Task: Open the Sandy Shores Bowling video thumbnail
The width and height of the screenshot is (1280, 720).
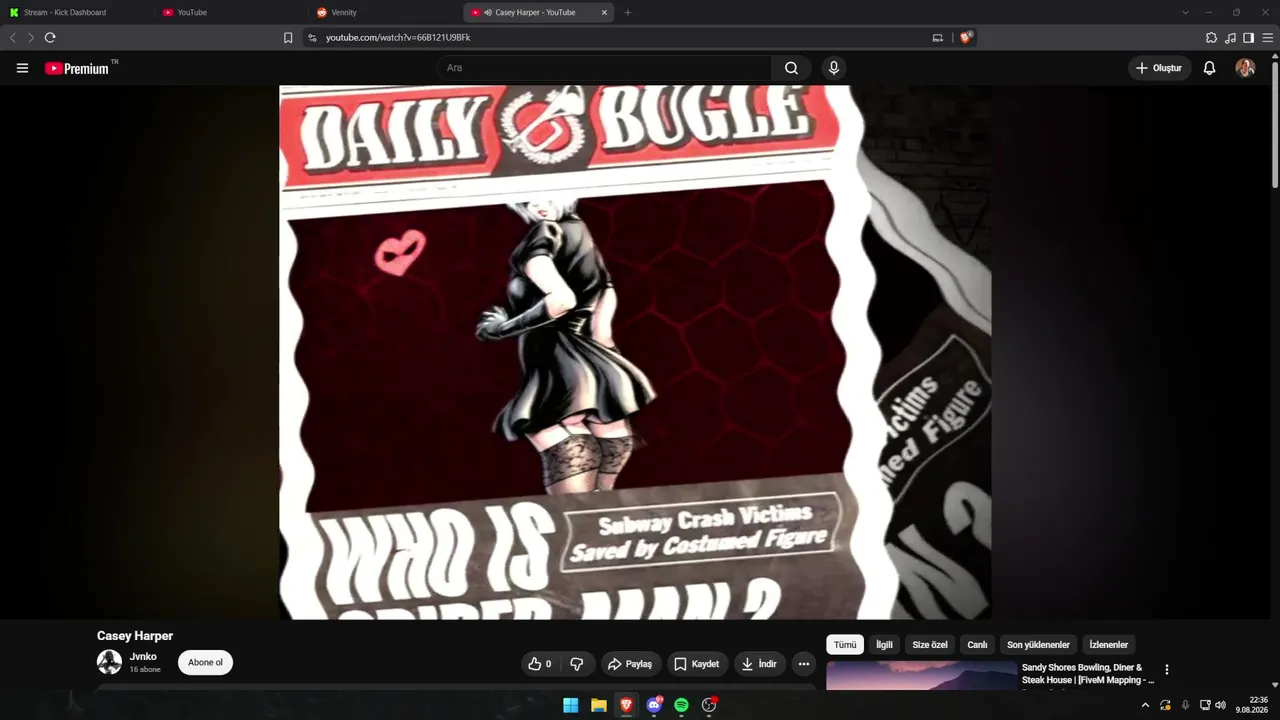Action: tap(921, 676)
